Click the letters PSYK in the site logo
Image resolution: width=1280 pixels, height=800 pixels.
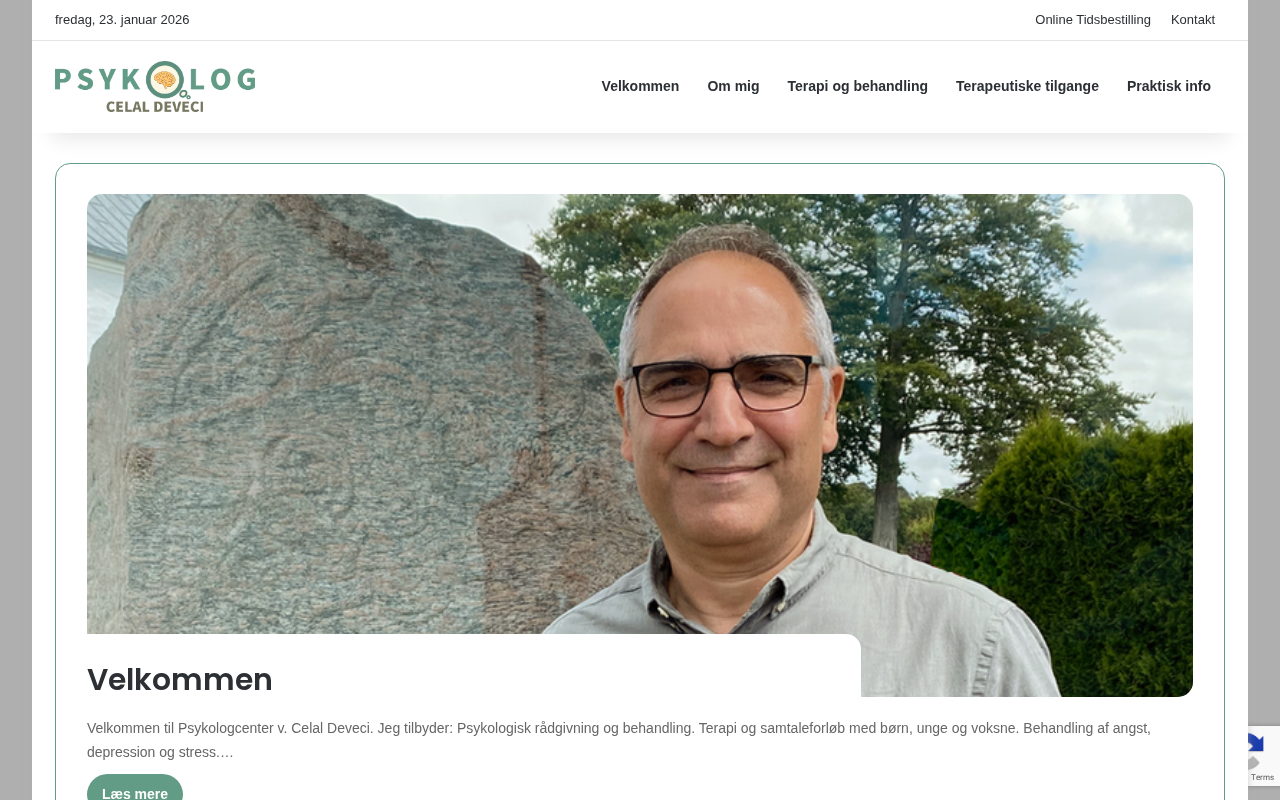(x=99, y=80)
